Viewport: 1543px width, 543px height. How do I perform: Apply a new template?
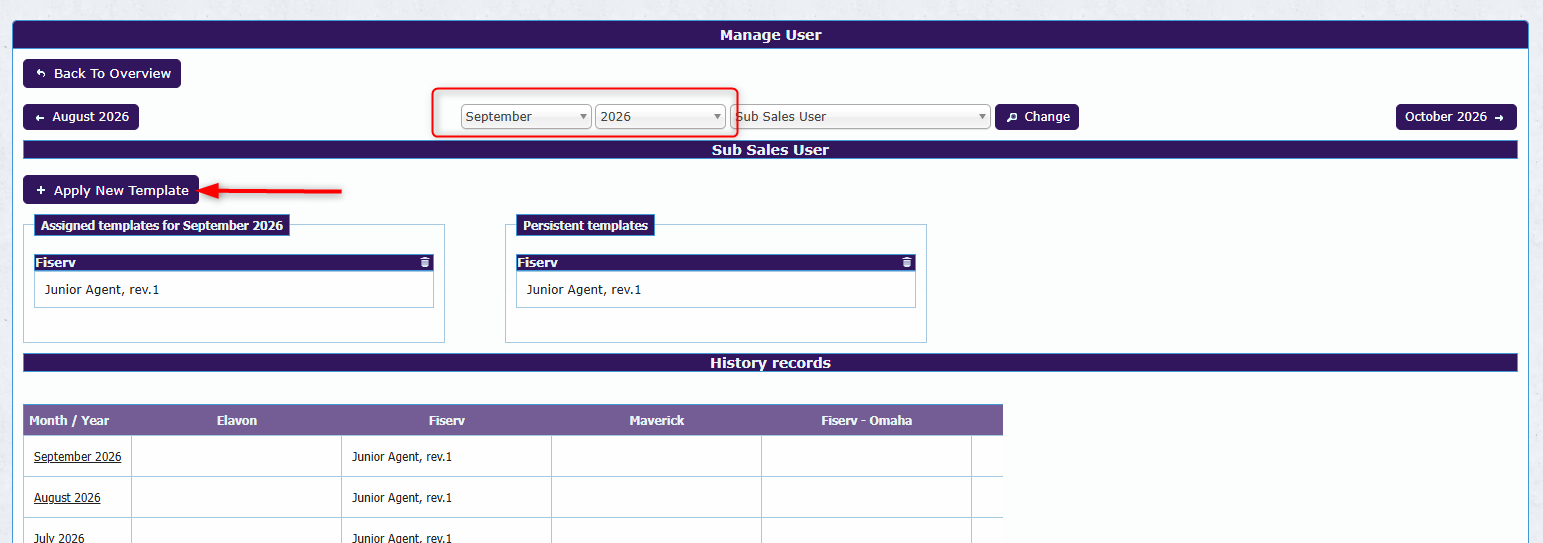(x=111, y=190)
